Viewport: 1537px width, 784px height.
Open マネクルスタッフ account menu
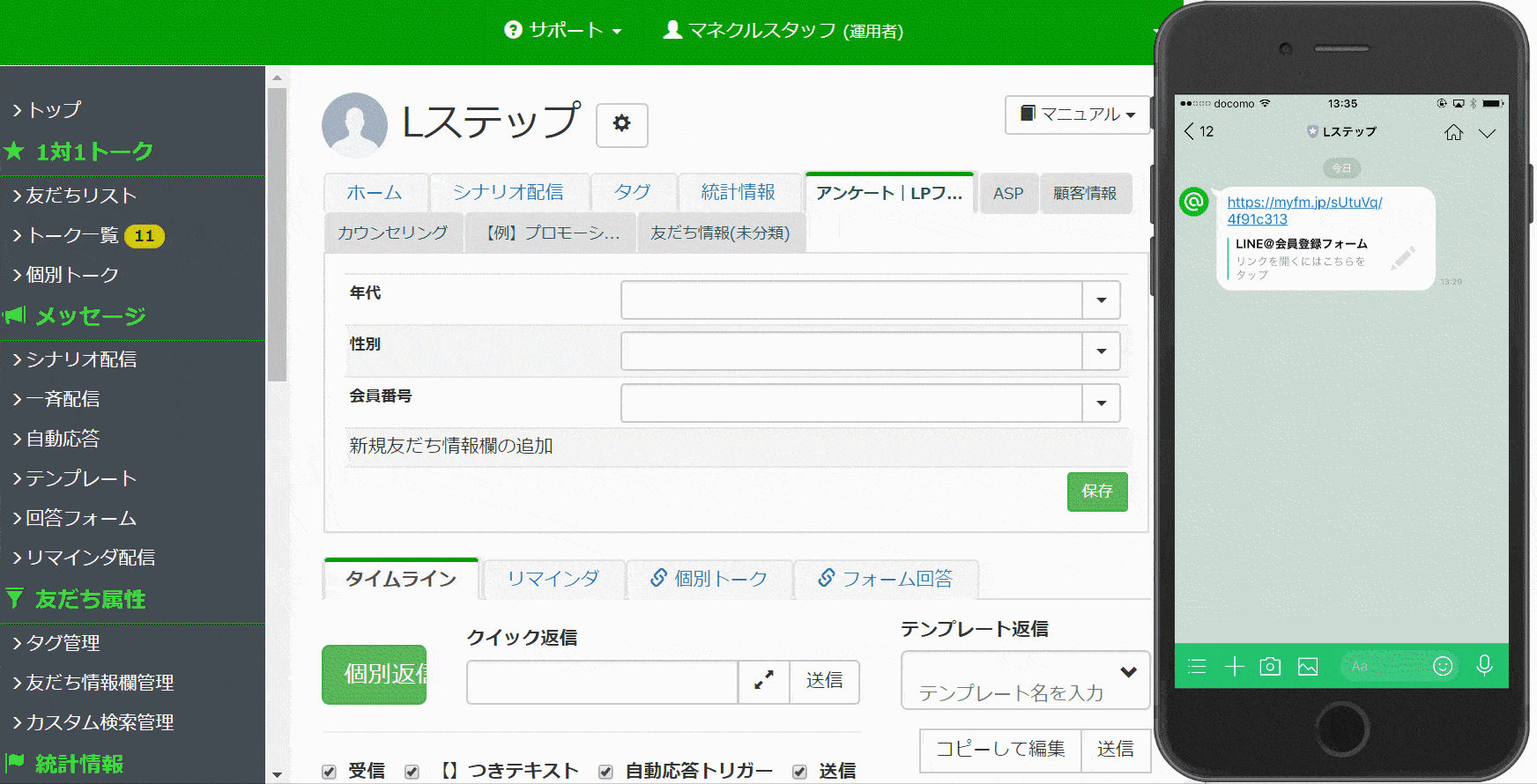783,31
